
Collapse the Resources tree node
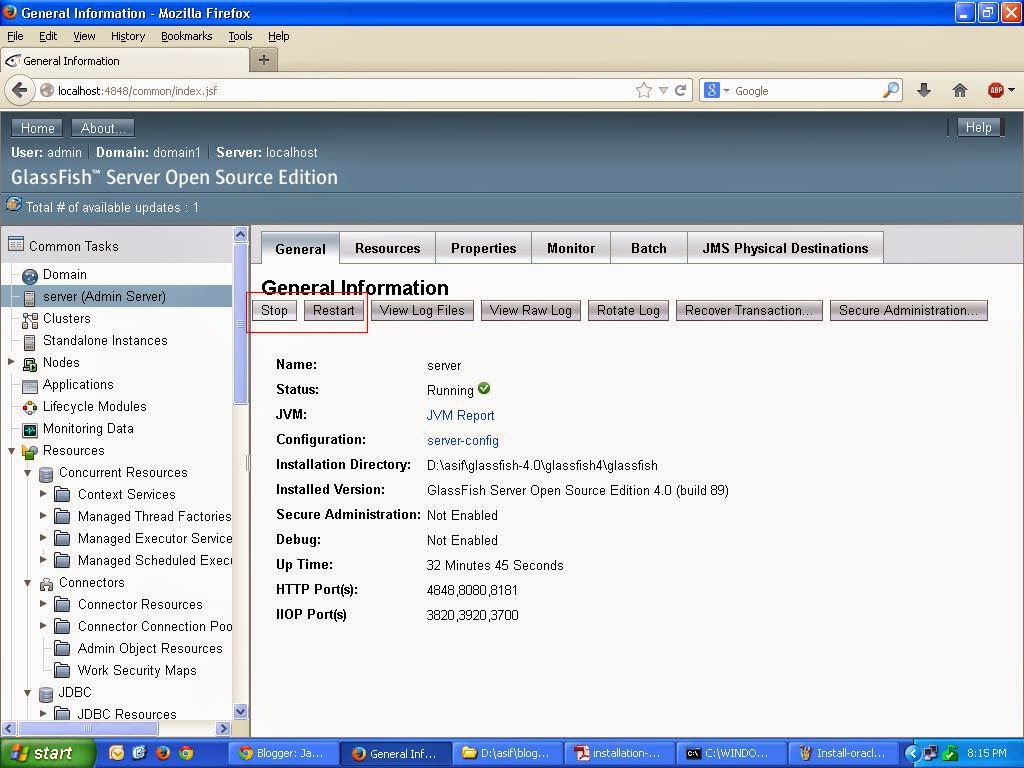click(x=11, y=451)
